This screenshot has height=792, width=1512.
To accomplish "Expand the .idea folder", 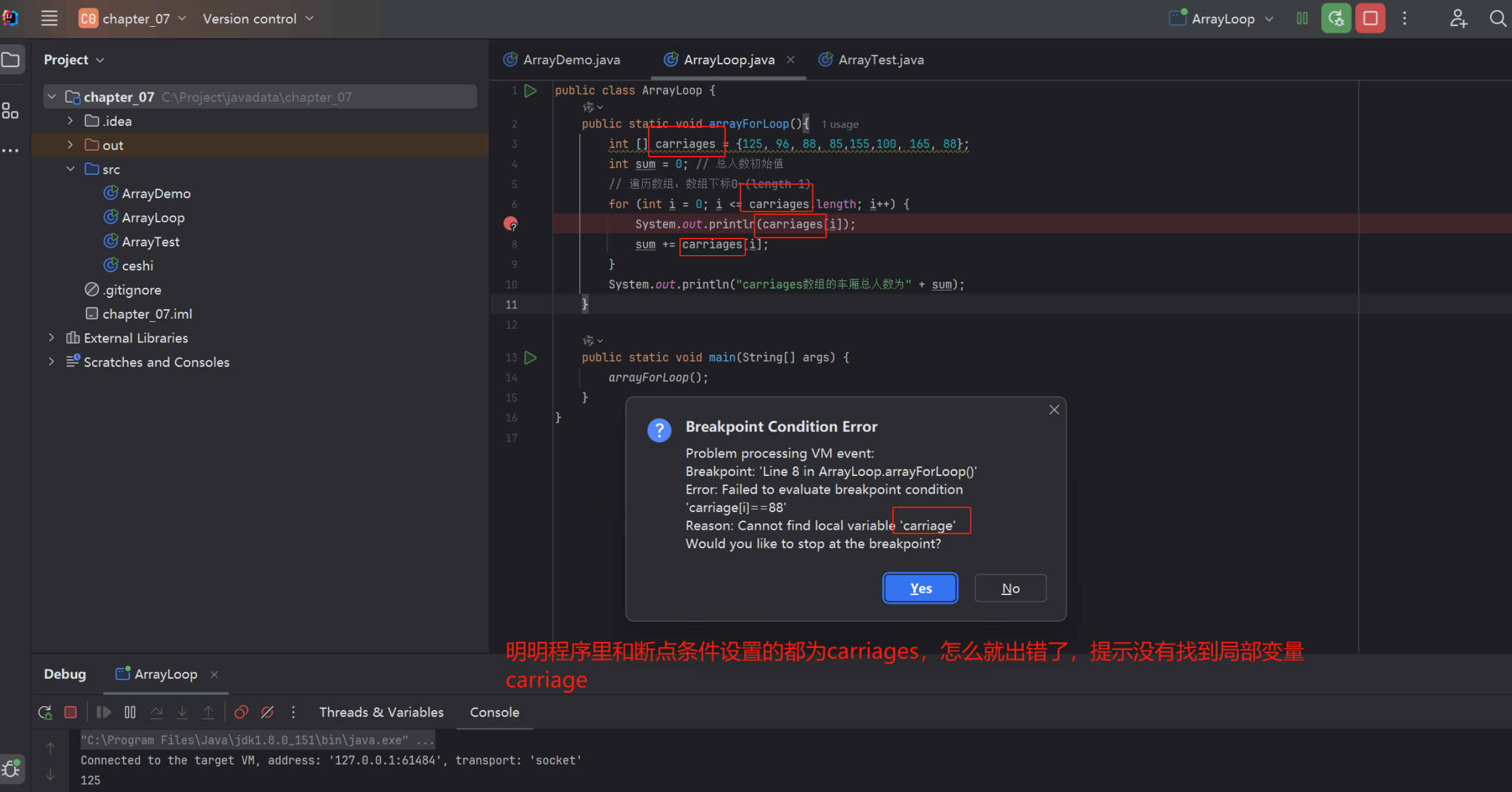I will click(x=70, y=121).
